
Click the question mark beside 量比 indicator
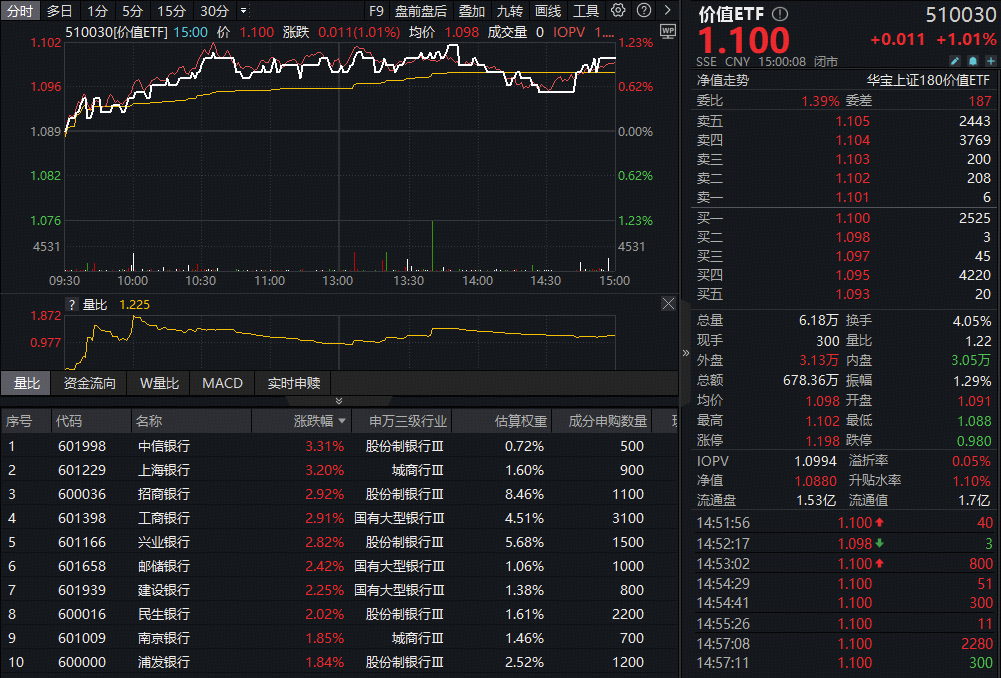click(72, 304)
